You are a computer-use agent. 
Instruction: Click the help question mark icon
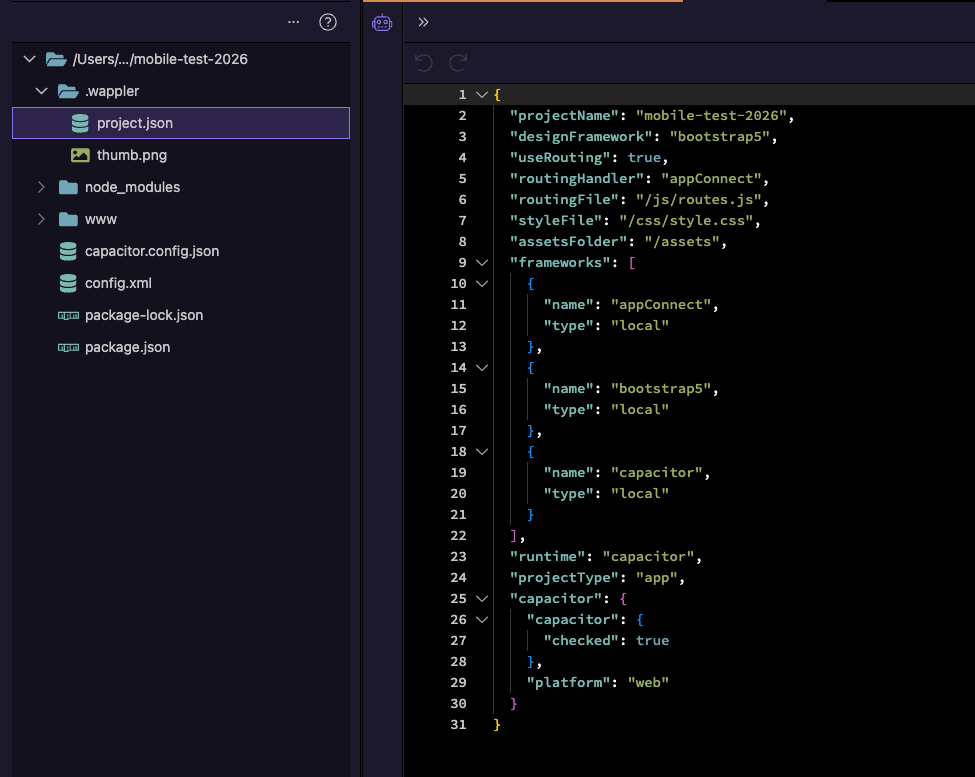(327, 22)
